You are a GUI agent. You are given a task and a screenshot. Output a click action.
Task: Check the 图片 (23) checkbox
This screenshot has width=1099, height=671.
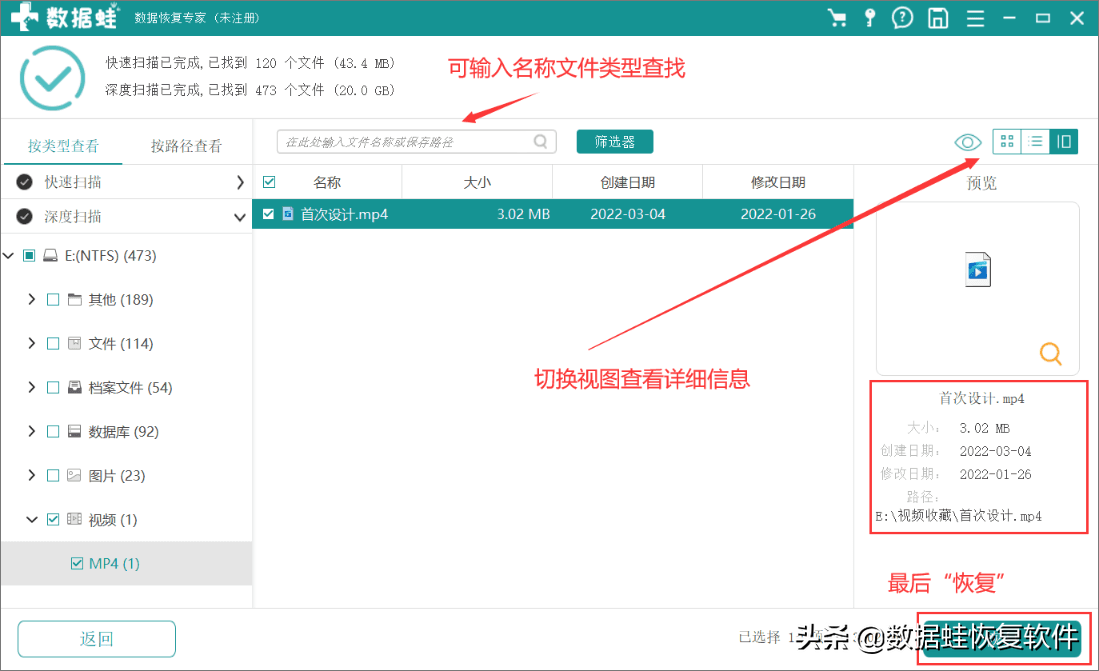[53, 475]
